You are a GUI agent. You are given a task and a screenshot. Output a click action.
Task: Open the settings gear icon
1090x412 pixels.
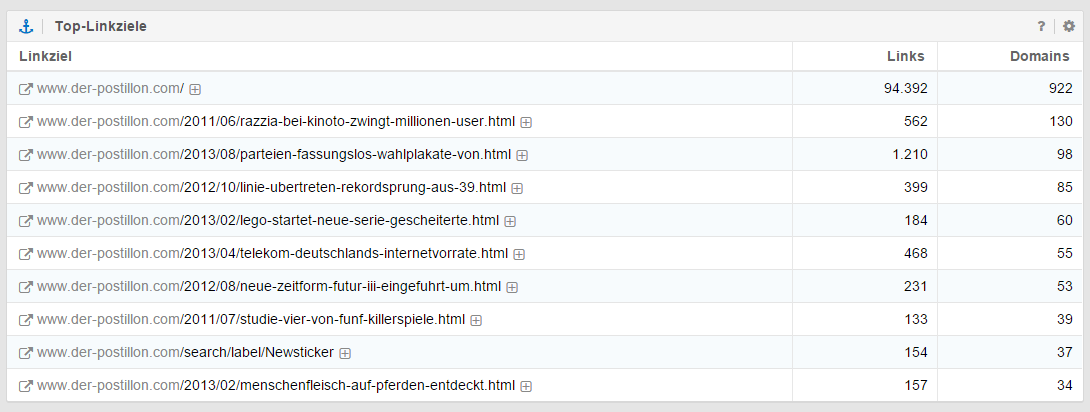pos(1068,26)
